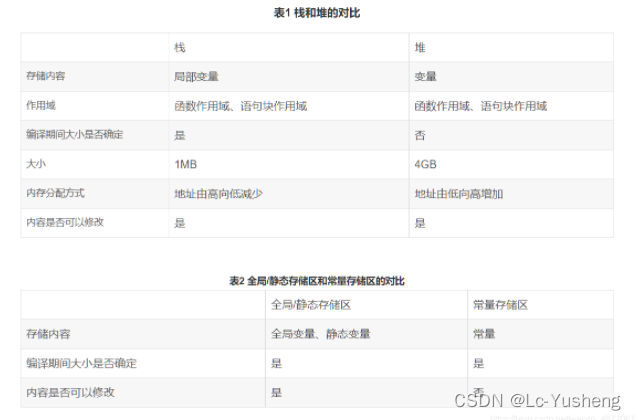Select the 4GB size cell

(x=426, y=164)
